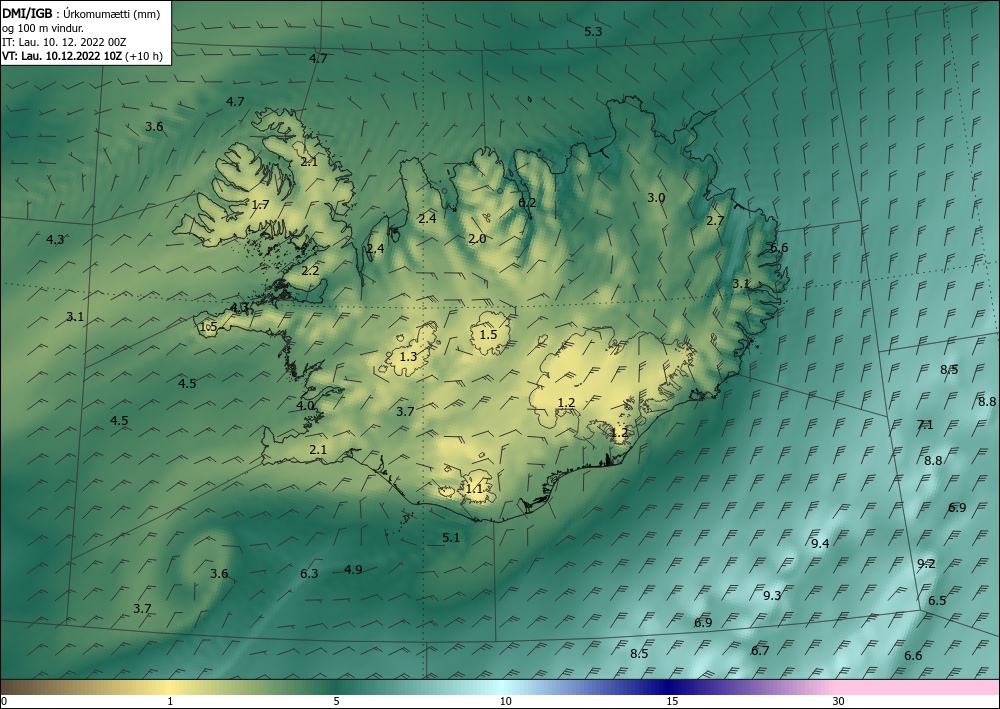Click the 5.3 value over the northern sea
The width and height of the screenshot is (1000, 709).
(x=593, y=31)
